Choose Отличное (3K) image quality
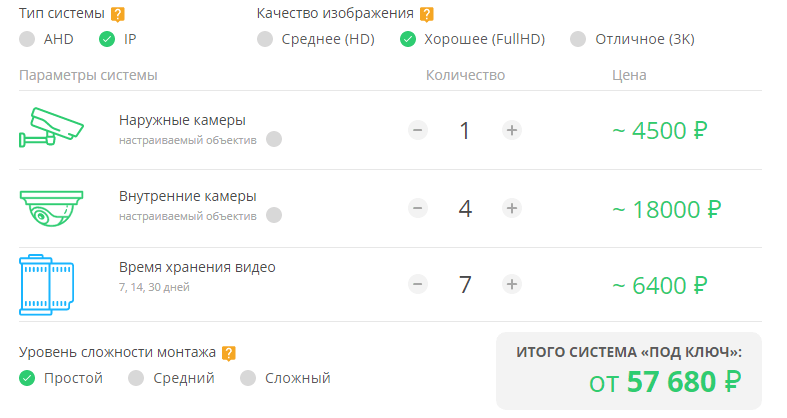Screen dimensions: 787x418 pyautogui.click(x=578, y=40)
